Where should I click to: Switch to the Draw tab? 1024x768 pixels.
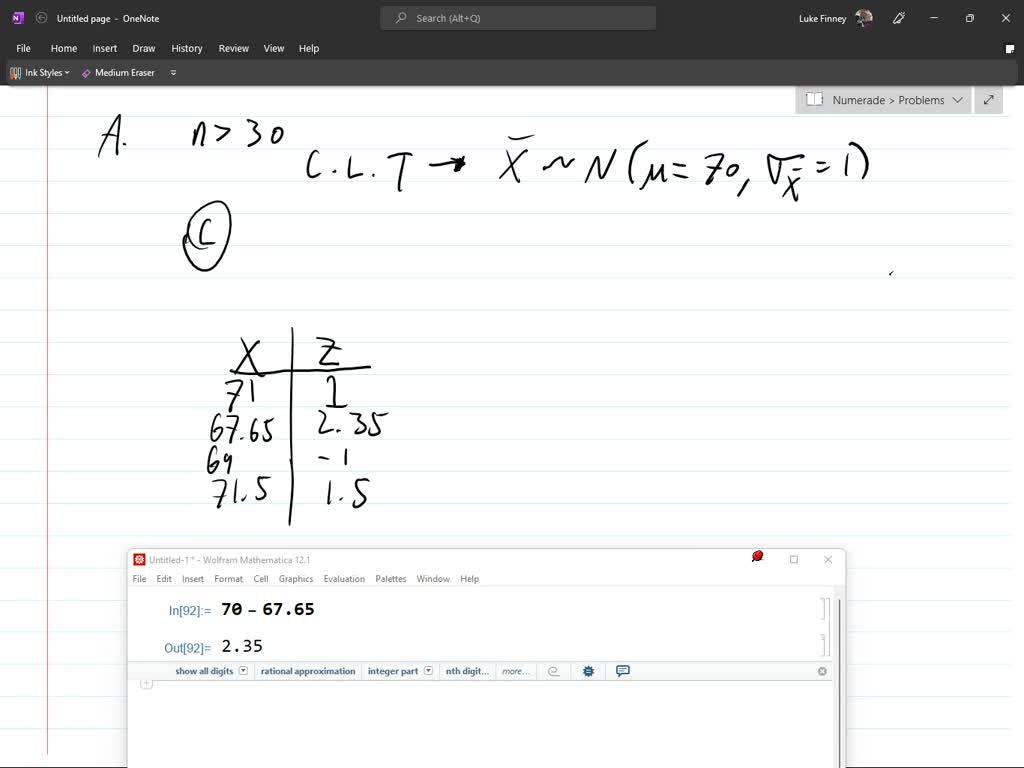[144, 48]
